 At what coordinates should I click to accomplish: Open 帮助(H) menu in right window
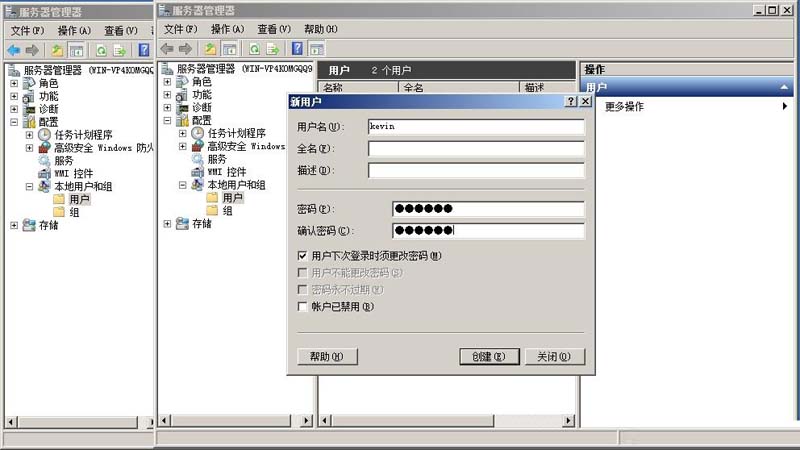pyautogui.click(x=320, y=29)
